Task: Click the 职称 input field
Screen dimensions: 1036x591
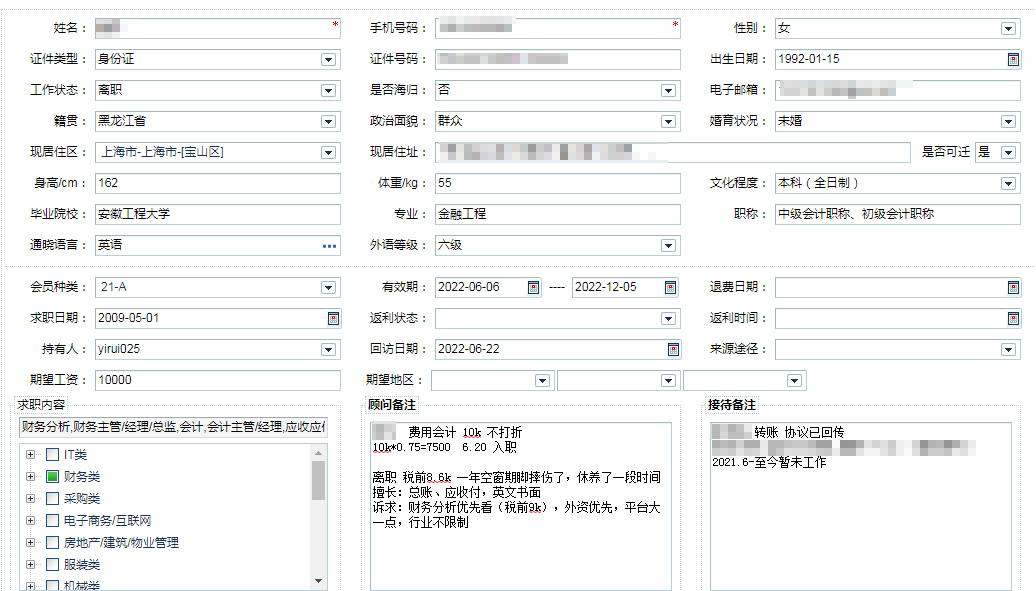Action: (898, 214)
